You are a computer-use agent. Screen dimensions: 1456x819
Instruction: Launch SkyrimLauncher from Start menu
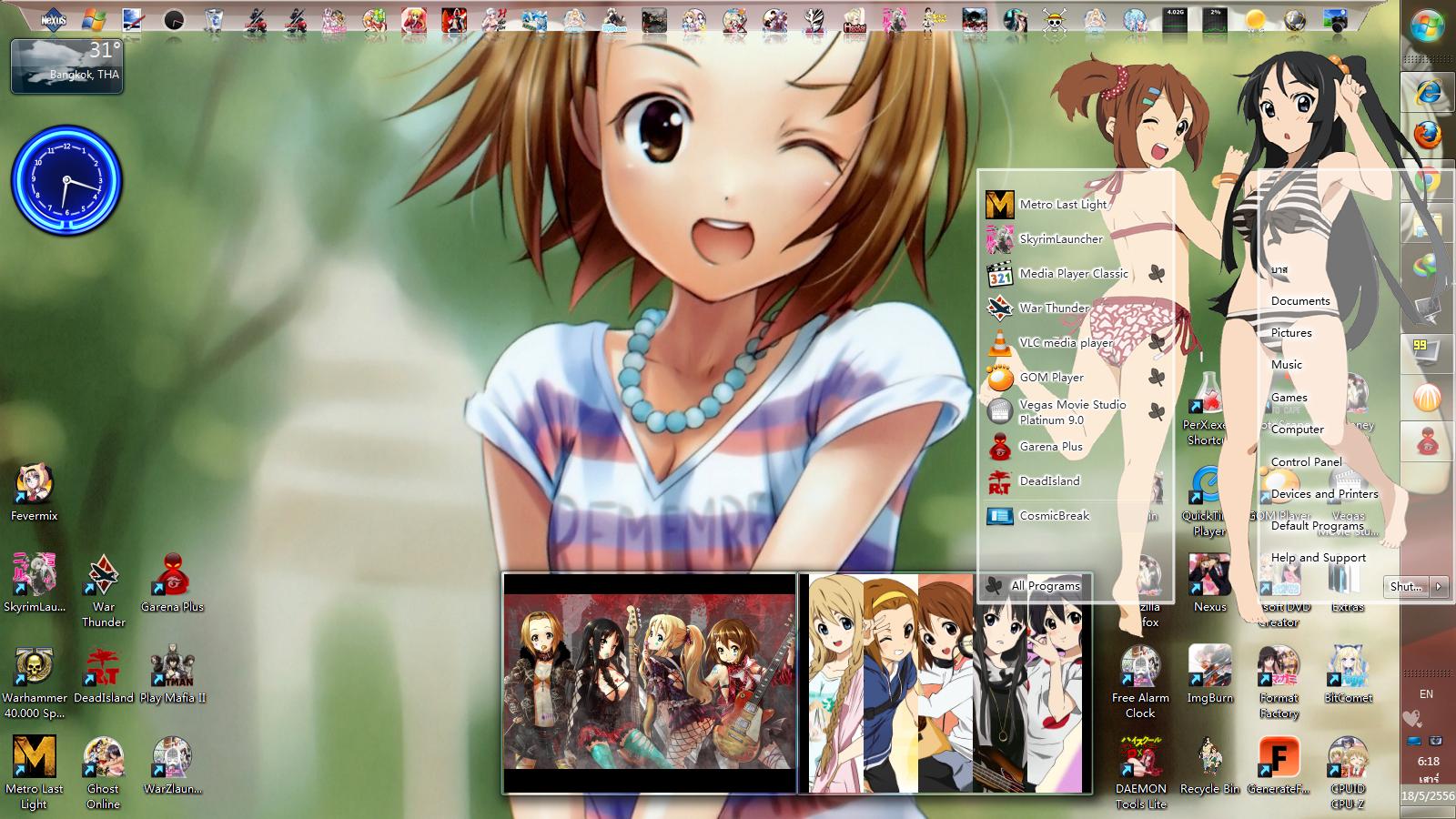tap(1075, 238)
